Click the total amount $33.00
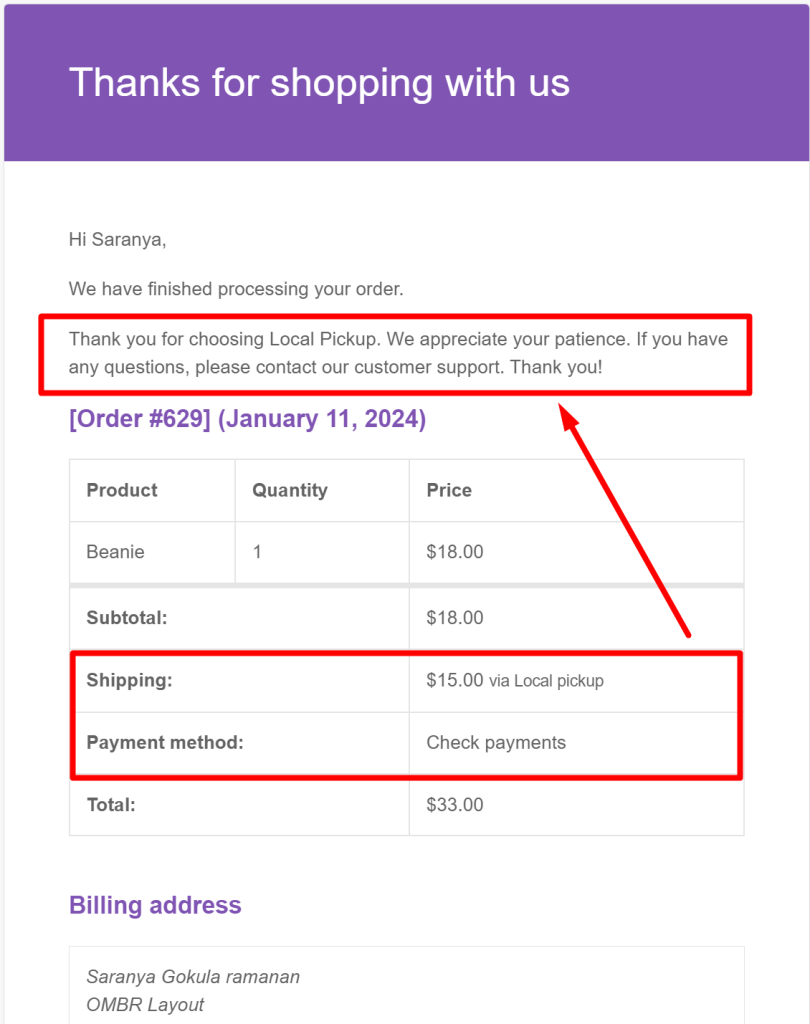This screenshot has width=810, height=1024. pyautogui.click(x=455, y=805)
